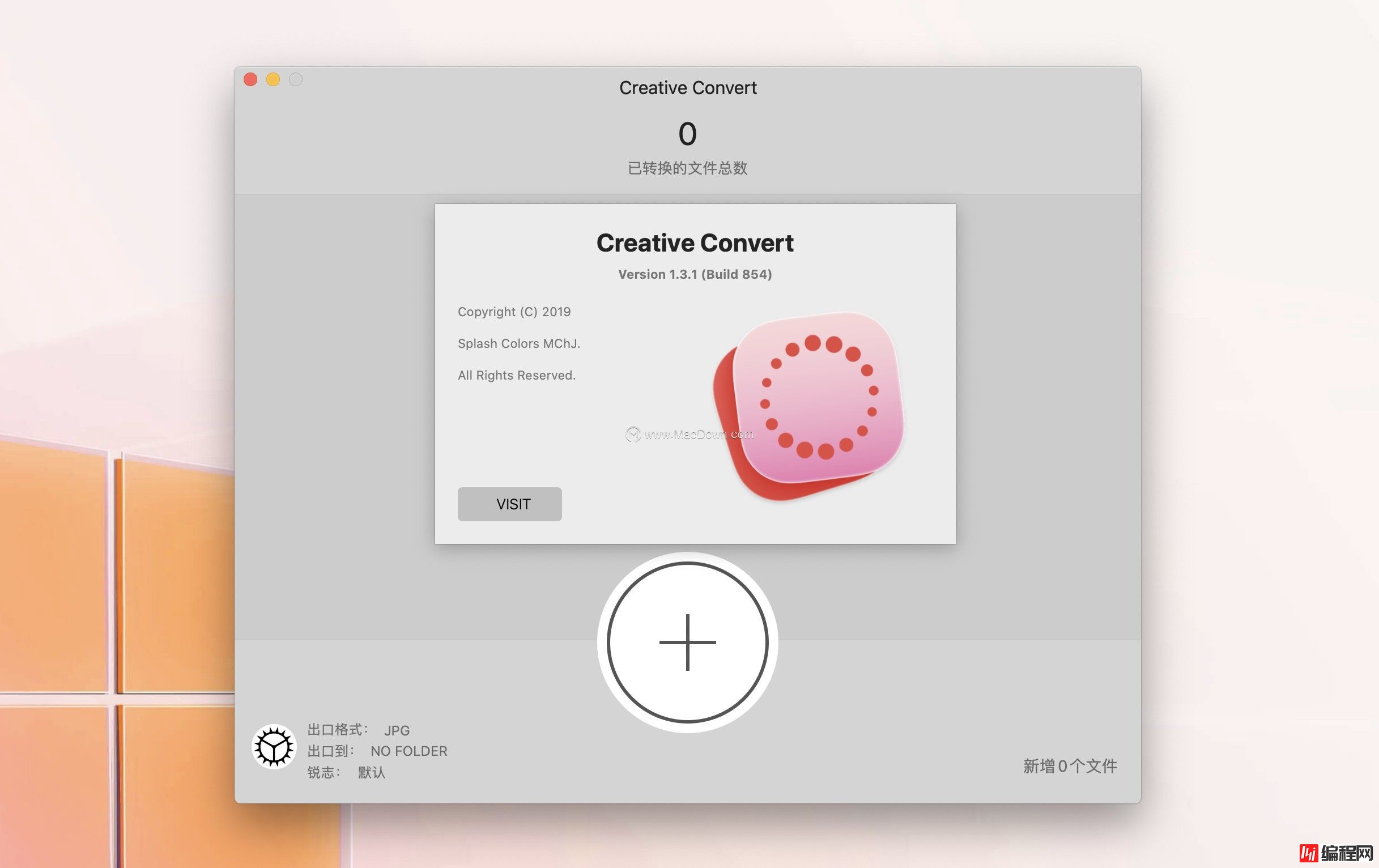
Task: Click the Splash Colors MChJ. line
Action: [519, 343]
